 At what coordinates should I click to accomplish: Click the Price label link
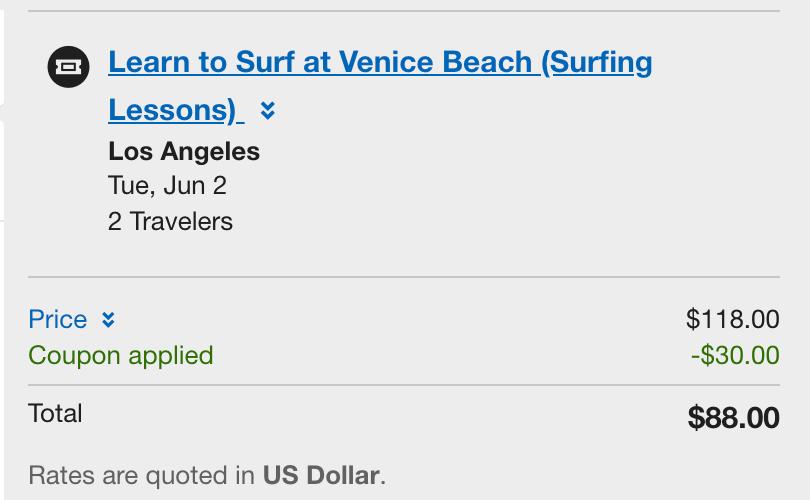click(58, 320)
